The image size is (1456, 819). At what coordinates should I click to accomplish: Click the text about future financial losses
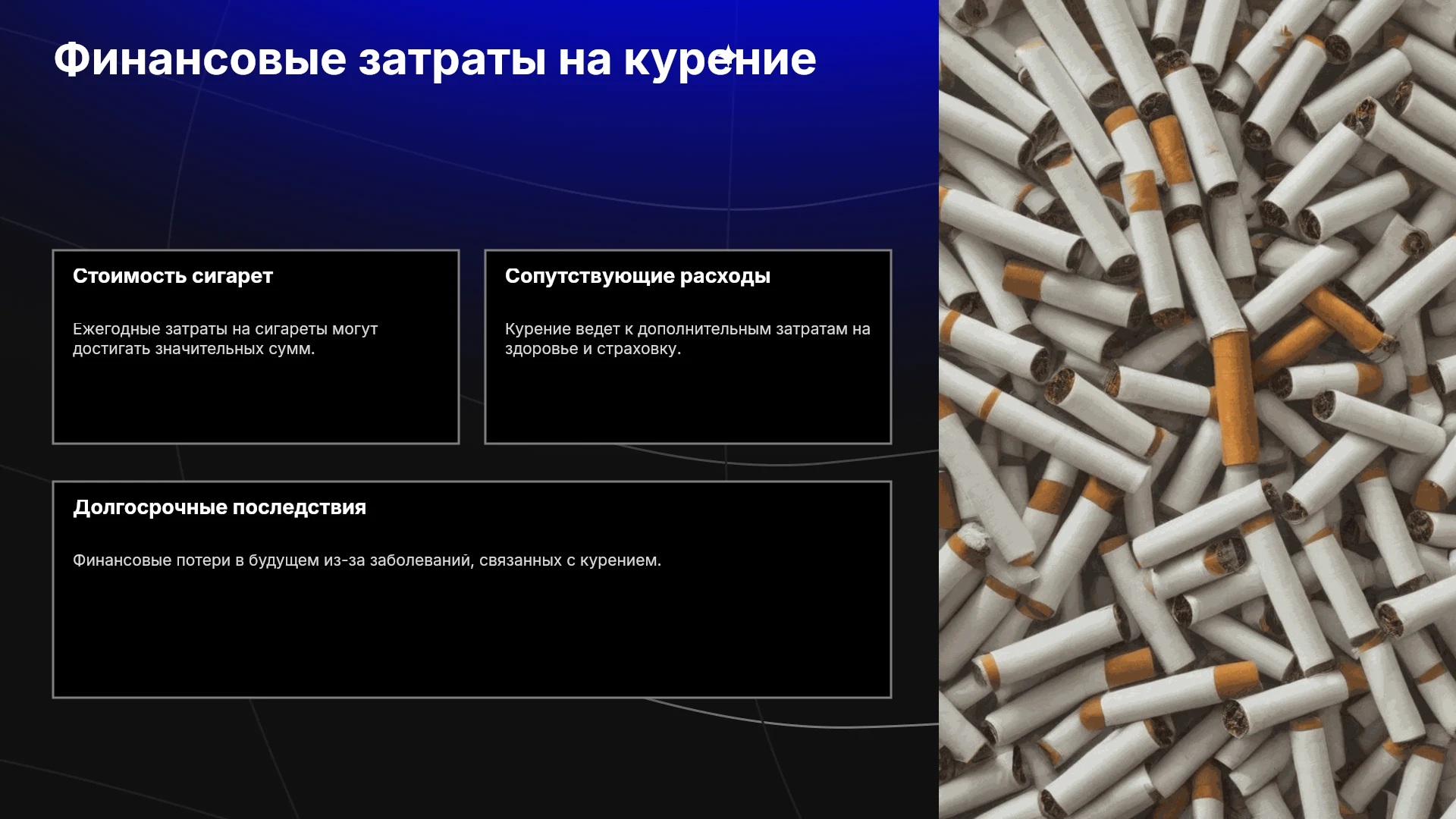pyautogui.click(x=367, y=560)
